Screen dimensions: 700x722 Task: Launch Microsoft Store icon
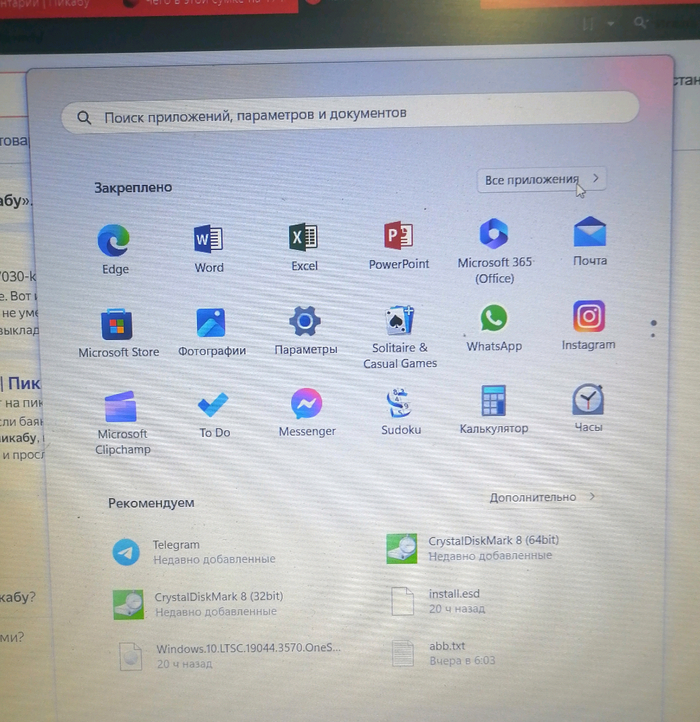pyautogui.click(x=118, y=326)
